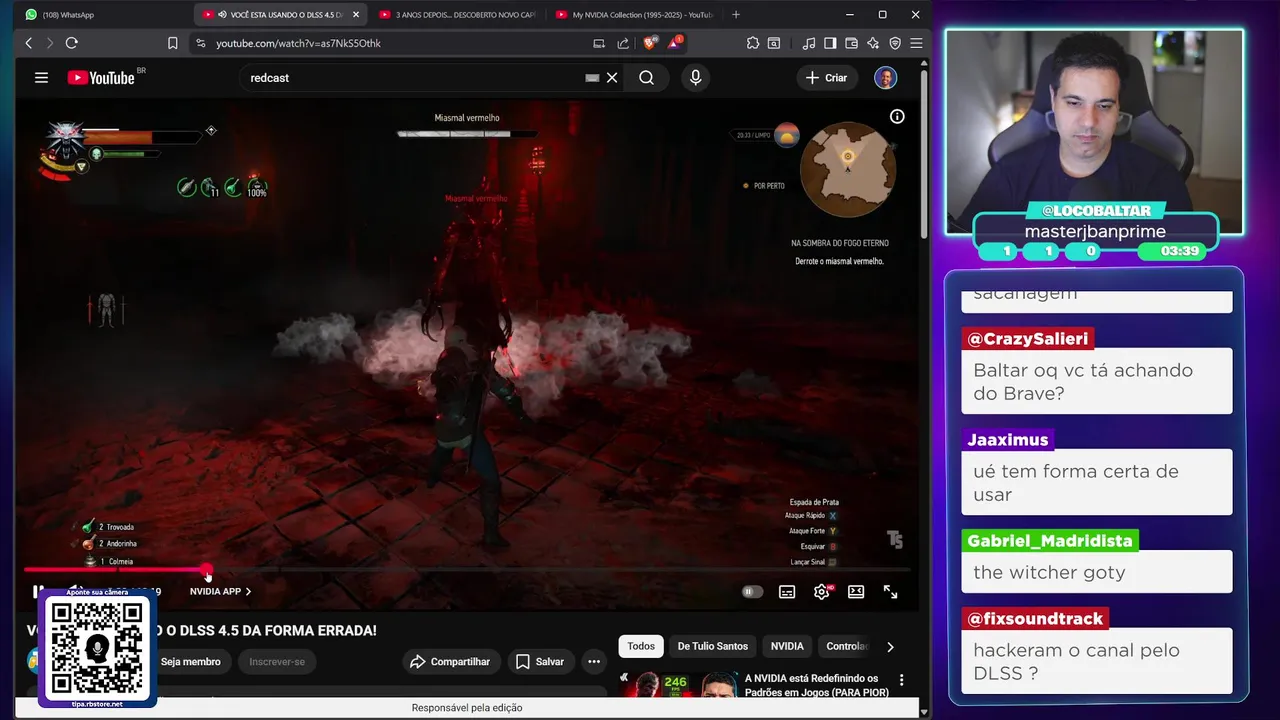Click the Inscrever-se button
This screenshot has width=1280, height=720.
[x=277, y=662]
